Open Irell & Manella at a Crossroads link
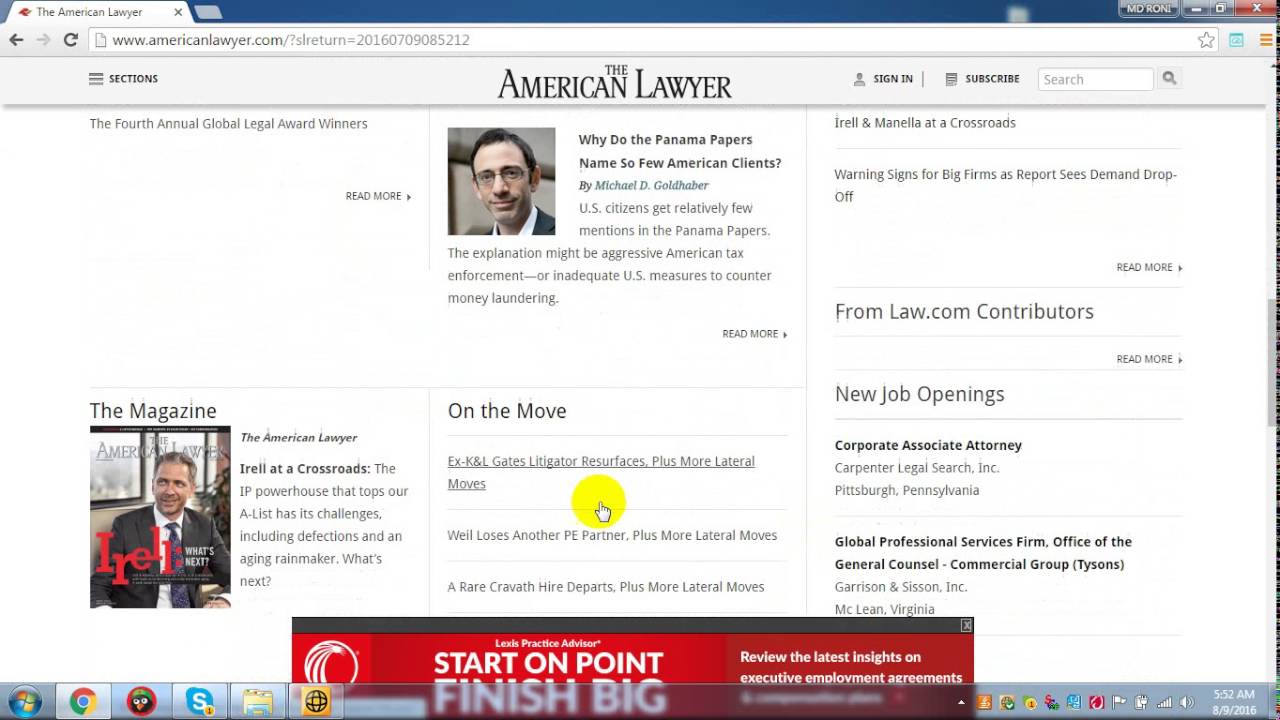The width and height of the screenshot is (1280, 720). click(925, 123)
